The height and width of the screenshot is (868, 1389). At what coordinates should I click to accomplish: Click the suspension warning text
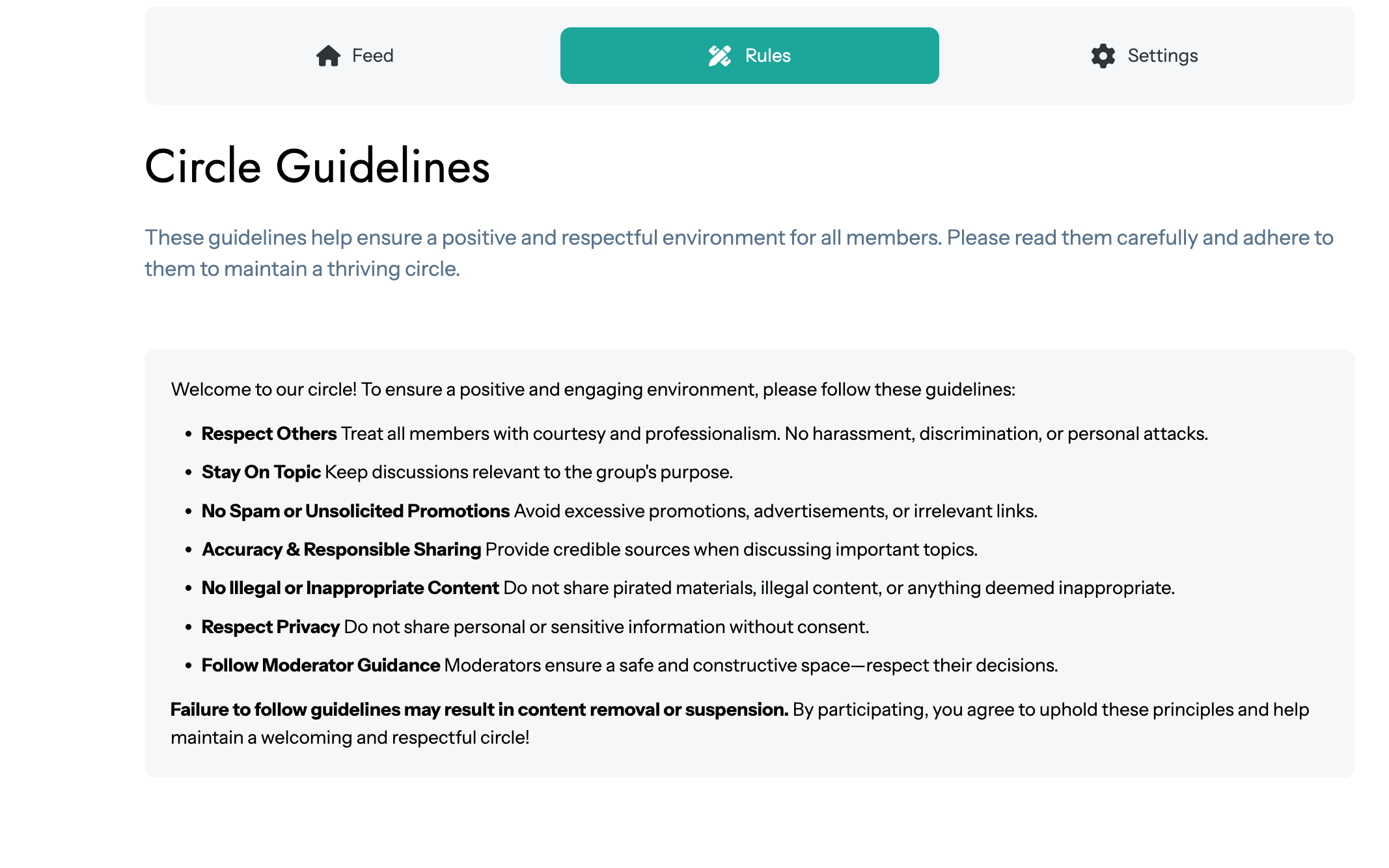(478, 710)
